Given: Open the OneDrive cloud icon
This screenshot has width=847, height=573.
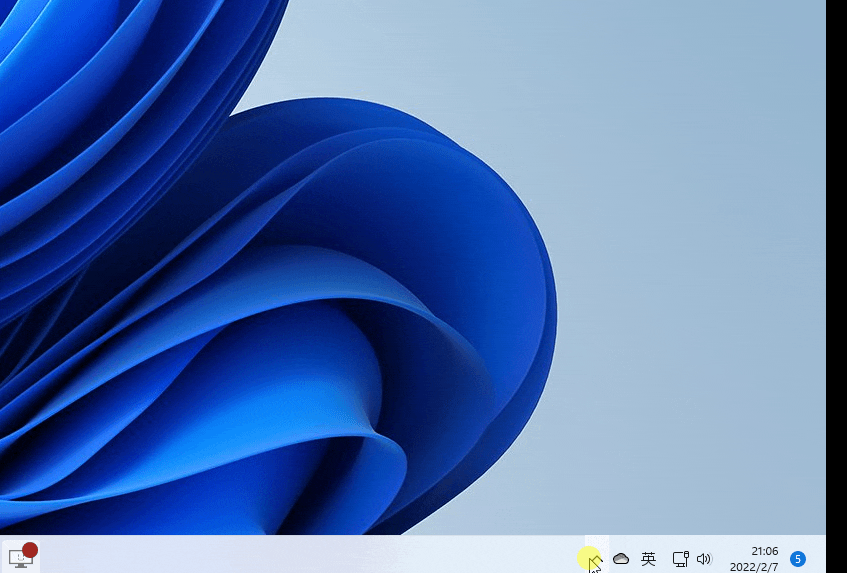Looking at the screenshot, I should [621, 559].
